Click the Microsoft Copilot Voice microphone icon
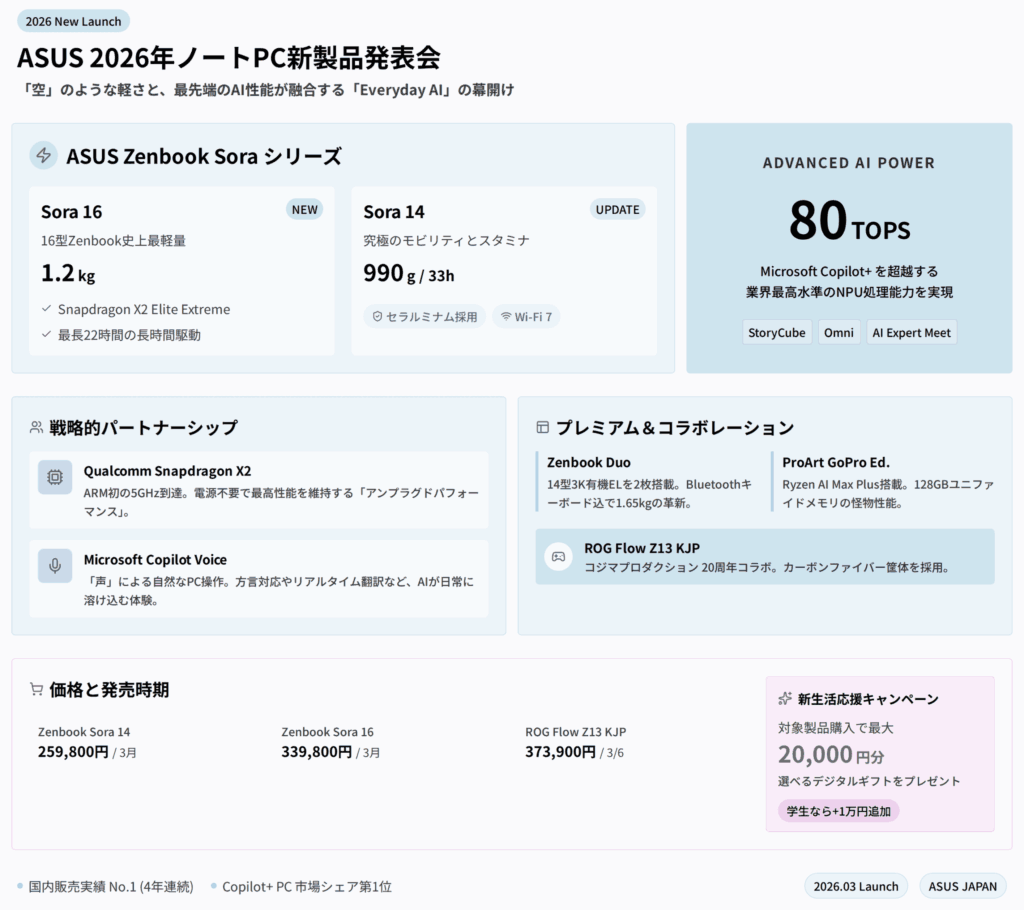This screenshot has width=1024, height=910. (x=55, y=565)
